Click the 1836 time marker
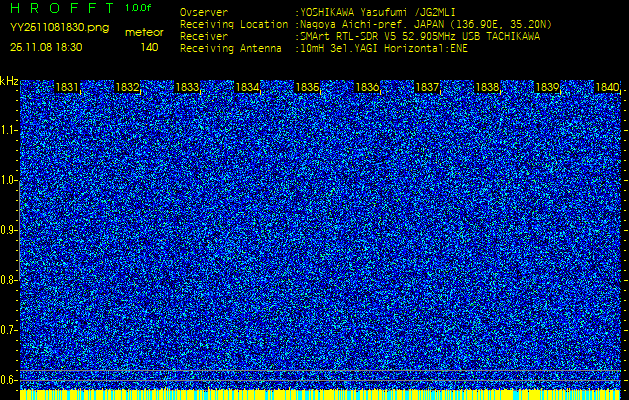Image resolution: width=629 pixels, height=400 pixels. [367, 87]
